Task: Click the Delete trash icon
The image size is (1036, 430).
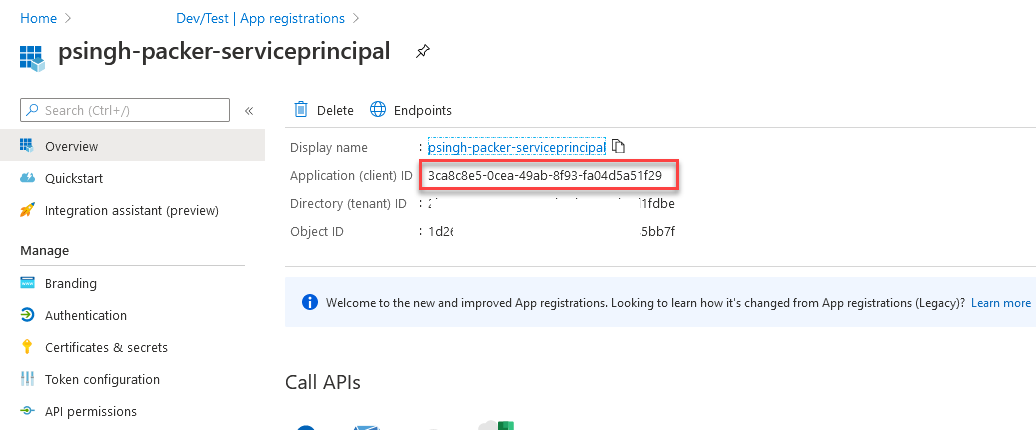Action: click(x=300, y=110)
